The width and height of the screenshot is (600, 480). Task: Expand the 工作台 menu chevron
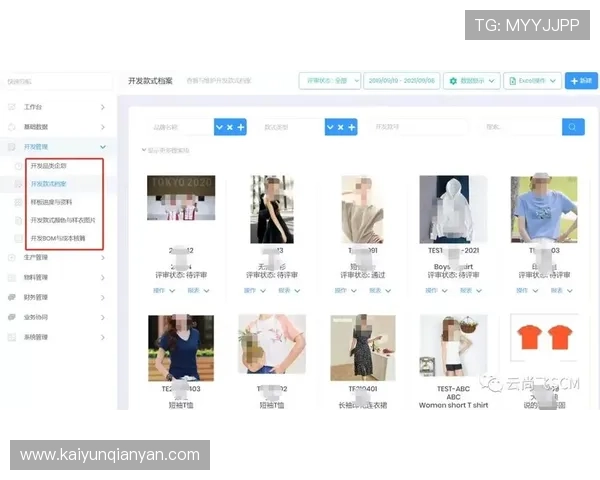click(103, 107)
